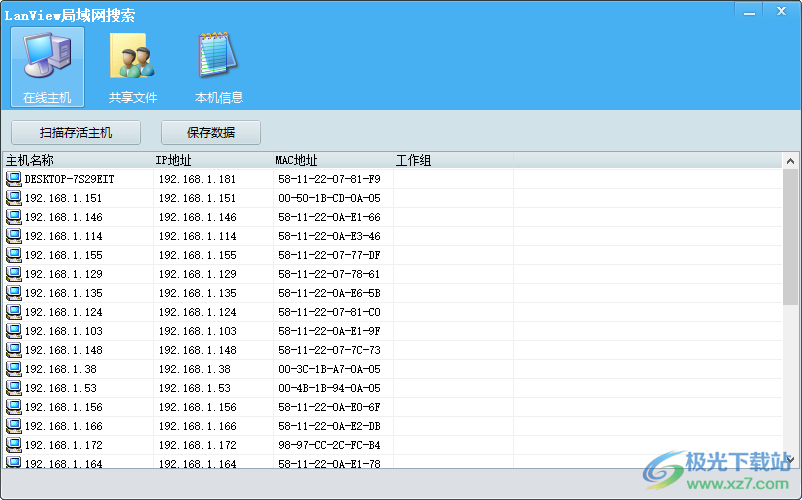The width and height of the screenshot is (802, 500).
Task: Minimize the LanView window
Action: pos(749,12)
